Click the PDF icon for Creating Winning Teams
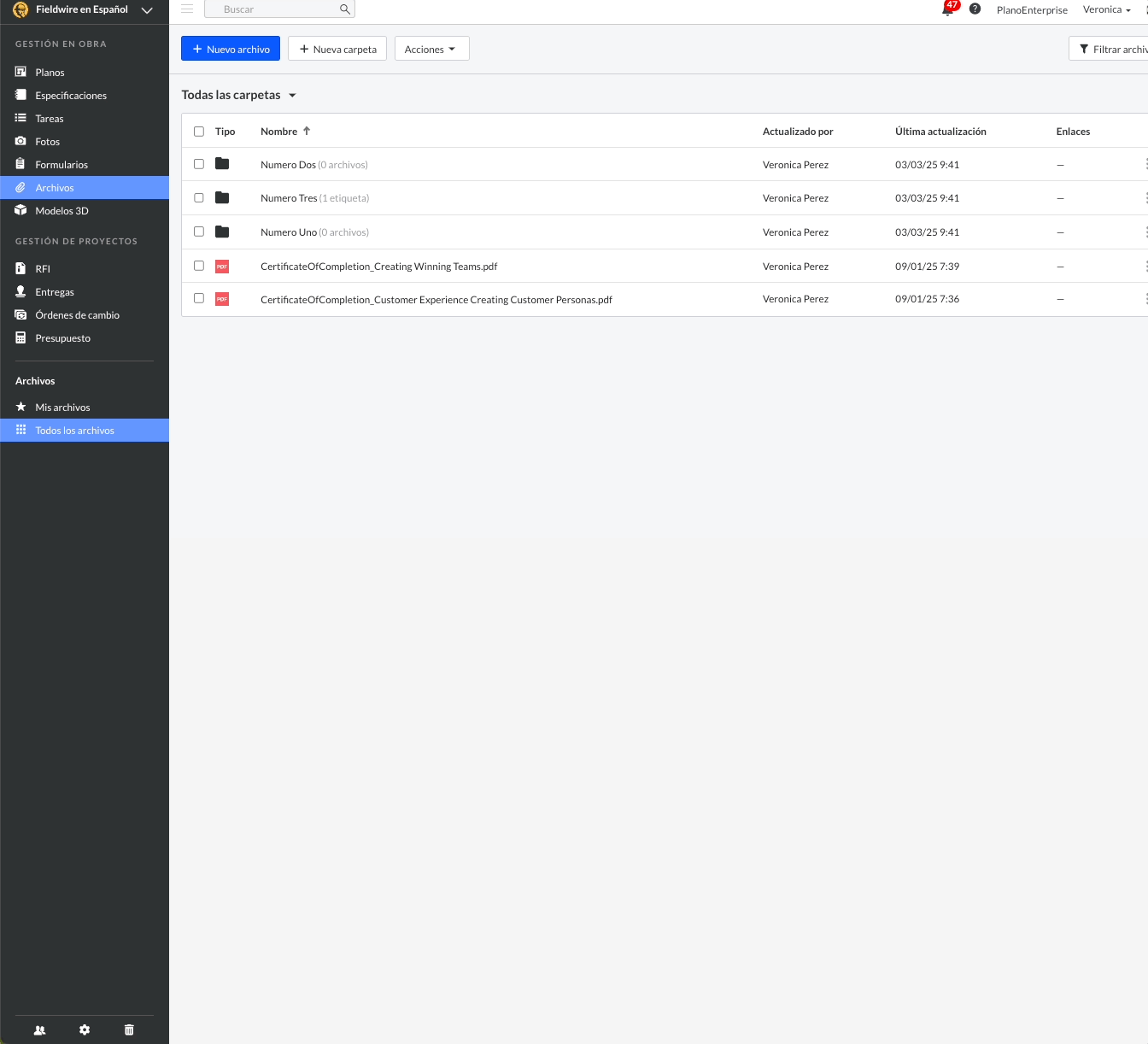Viewport: 1148px width, 1044px height. pos(222,267)
